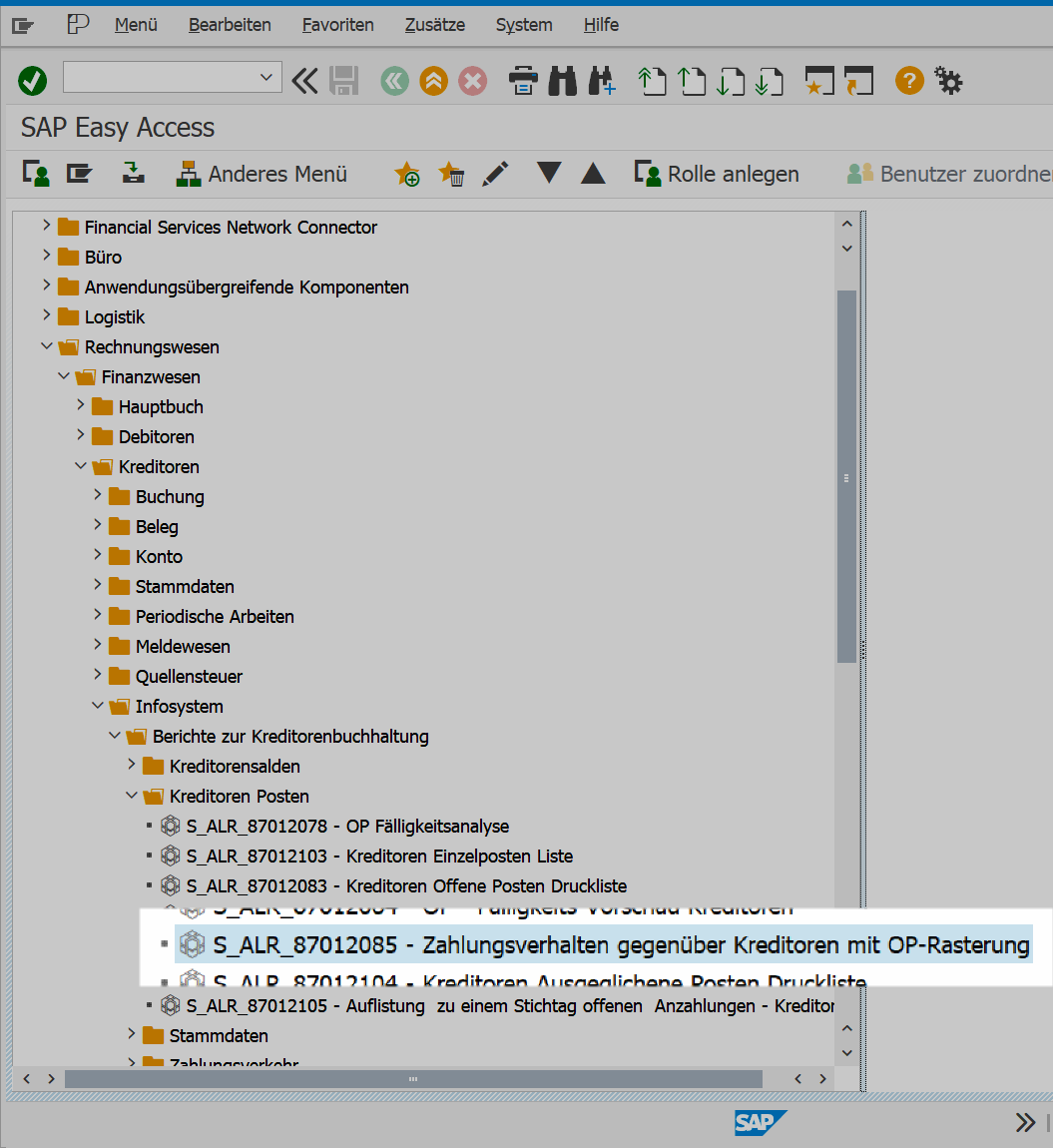Expand the Logistik folder
This screenshot has width=1053, height=1148.
point(46,315)
